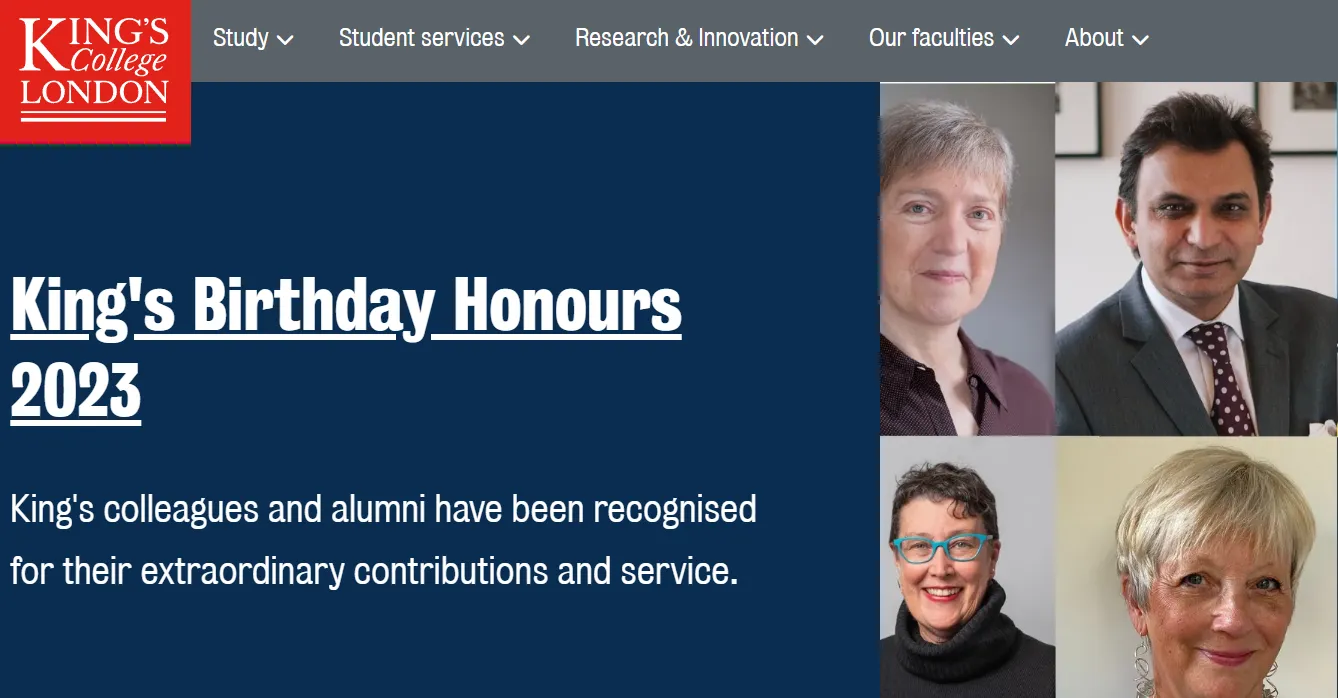The image size is (1338, 698).
Task: Click the empty gray navigation bar area
Action: (x=1250, y=40)
